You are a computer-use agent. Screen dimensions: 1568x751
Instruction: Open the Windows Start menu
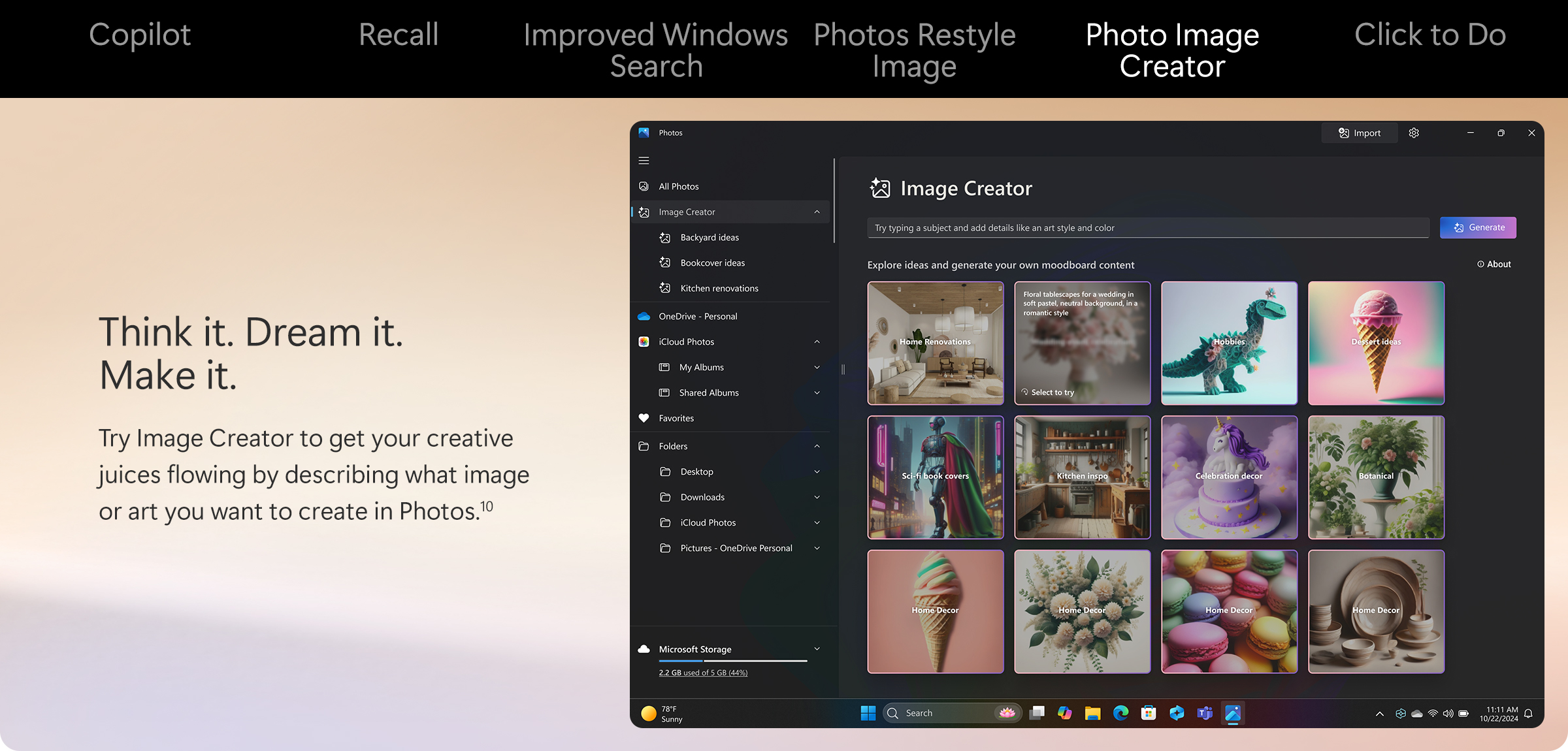point(868,713)
